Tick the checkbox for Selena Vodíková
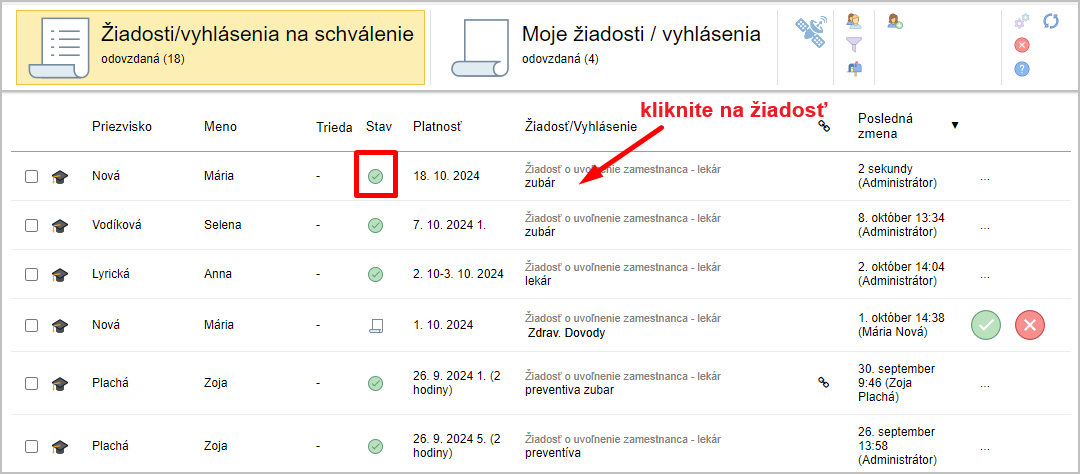Viewport: 1080px width, 474px height. pos(32,225)
